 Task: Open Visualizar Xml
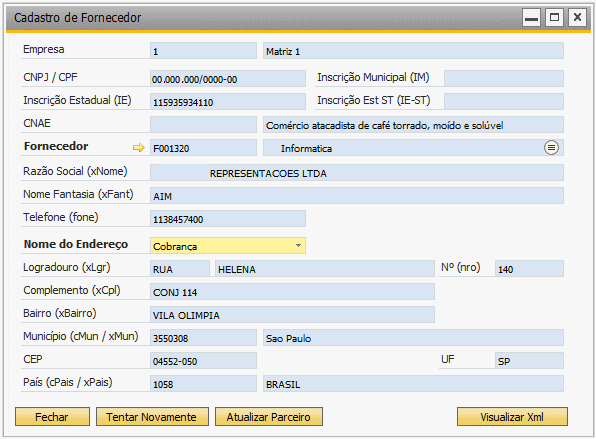[512, 417]
